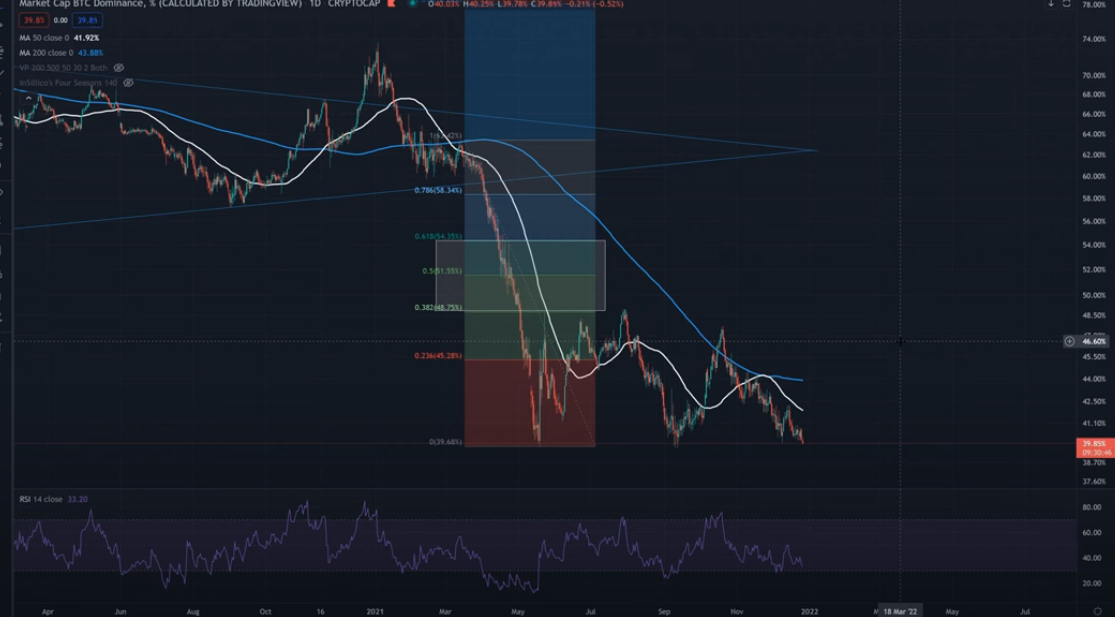Select the InSillico's Four Seasons 140 legend
The image size is (1115, 617).
coord(68,83)
